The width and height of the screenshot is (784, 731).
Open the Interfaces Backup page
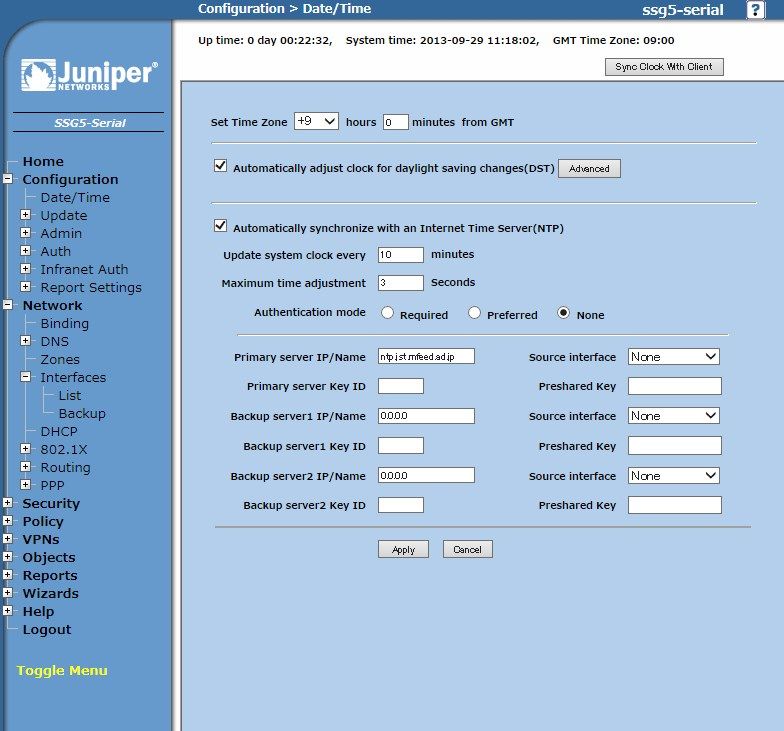(x=82, y=414)
